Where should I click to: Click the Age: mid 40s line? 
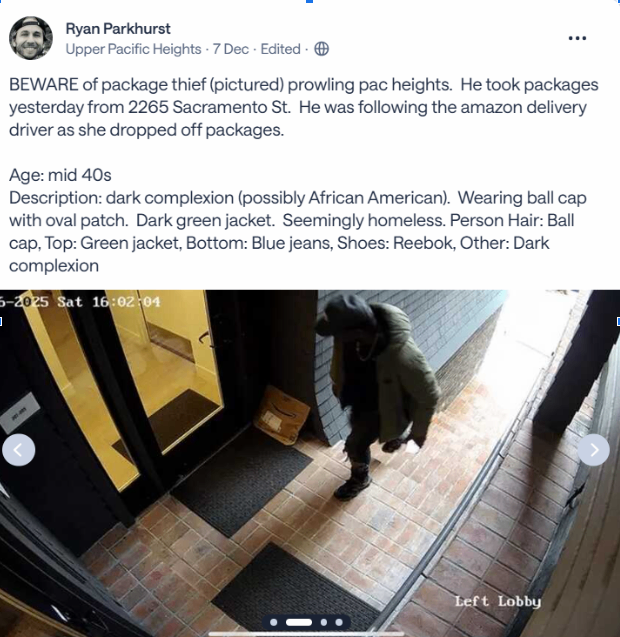60,175
